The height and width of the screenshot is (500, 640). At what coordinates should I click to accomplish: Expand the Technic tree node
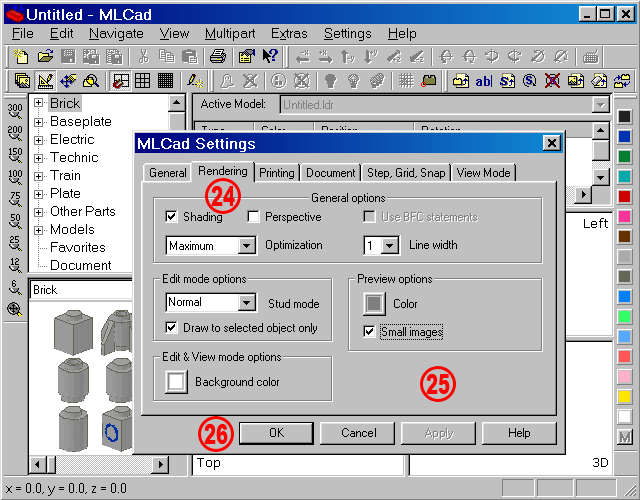point(38,158)
